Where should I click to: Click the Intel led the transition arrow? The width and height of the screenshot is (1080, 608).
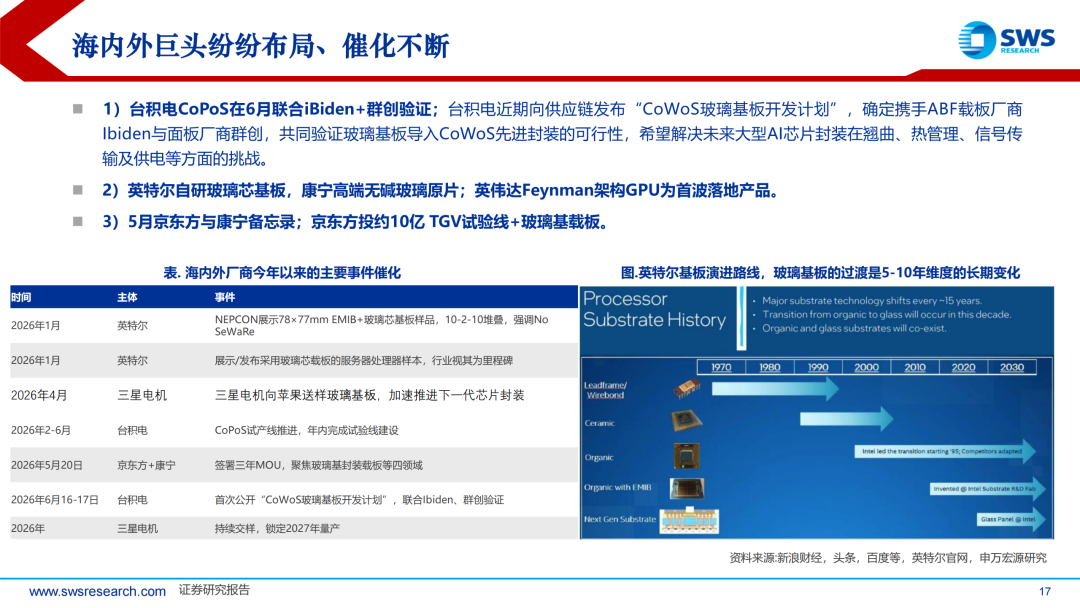click(945, 452)
